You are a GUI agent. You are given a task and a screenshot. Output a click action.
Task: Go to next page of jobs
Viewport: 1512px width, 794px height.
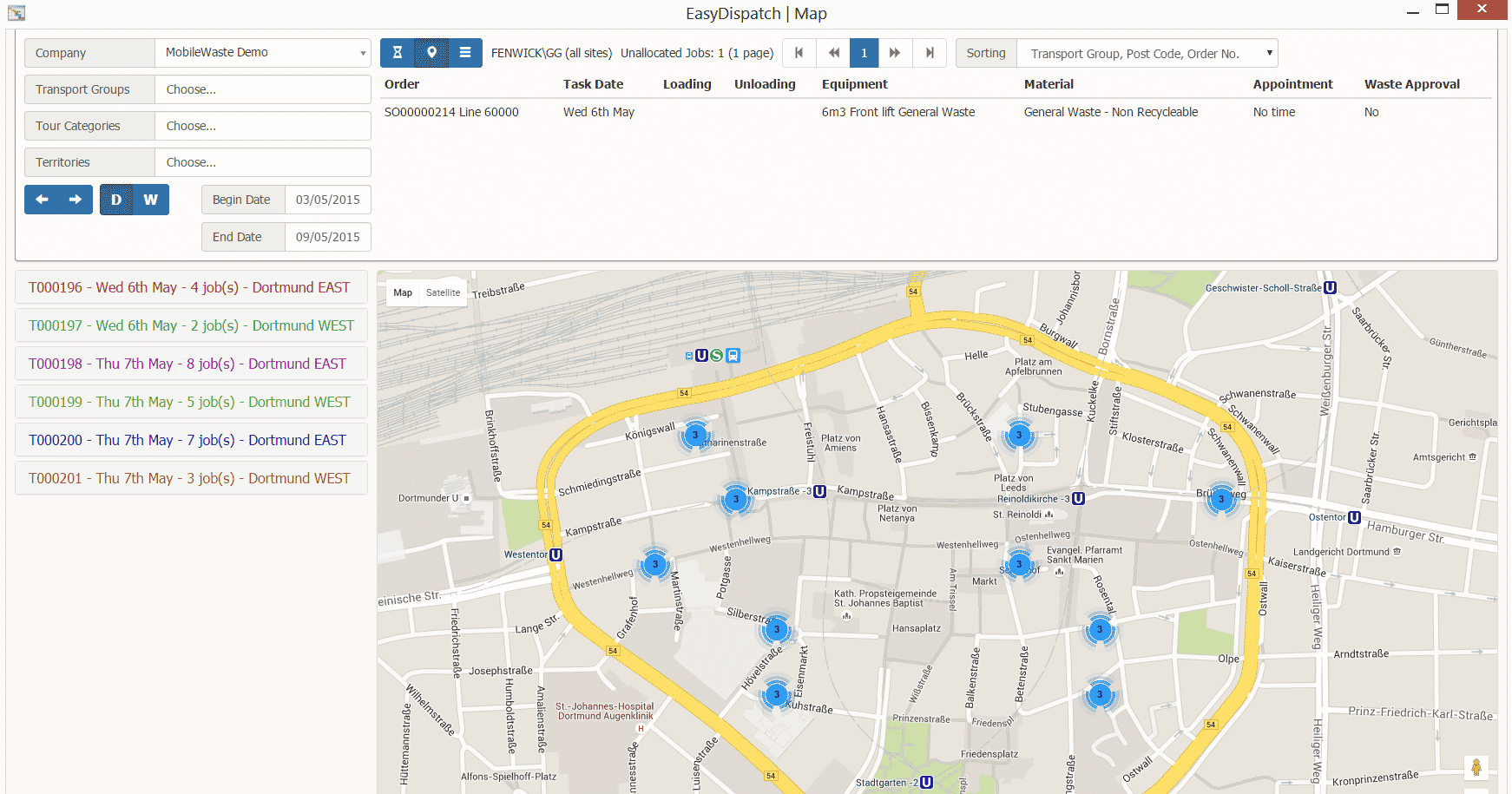895,53
